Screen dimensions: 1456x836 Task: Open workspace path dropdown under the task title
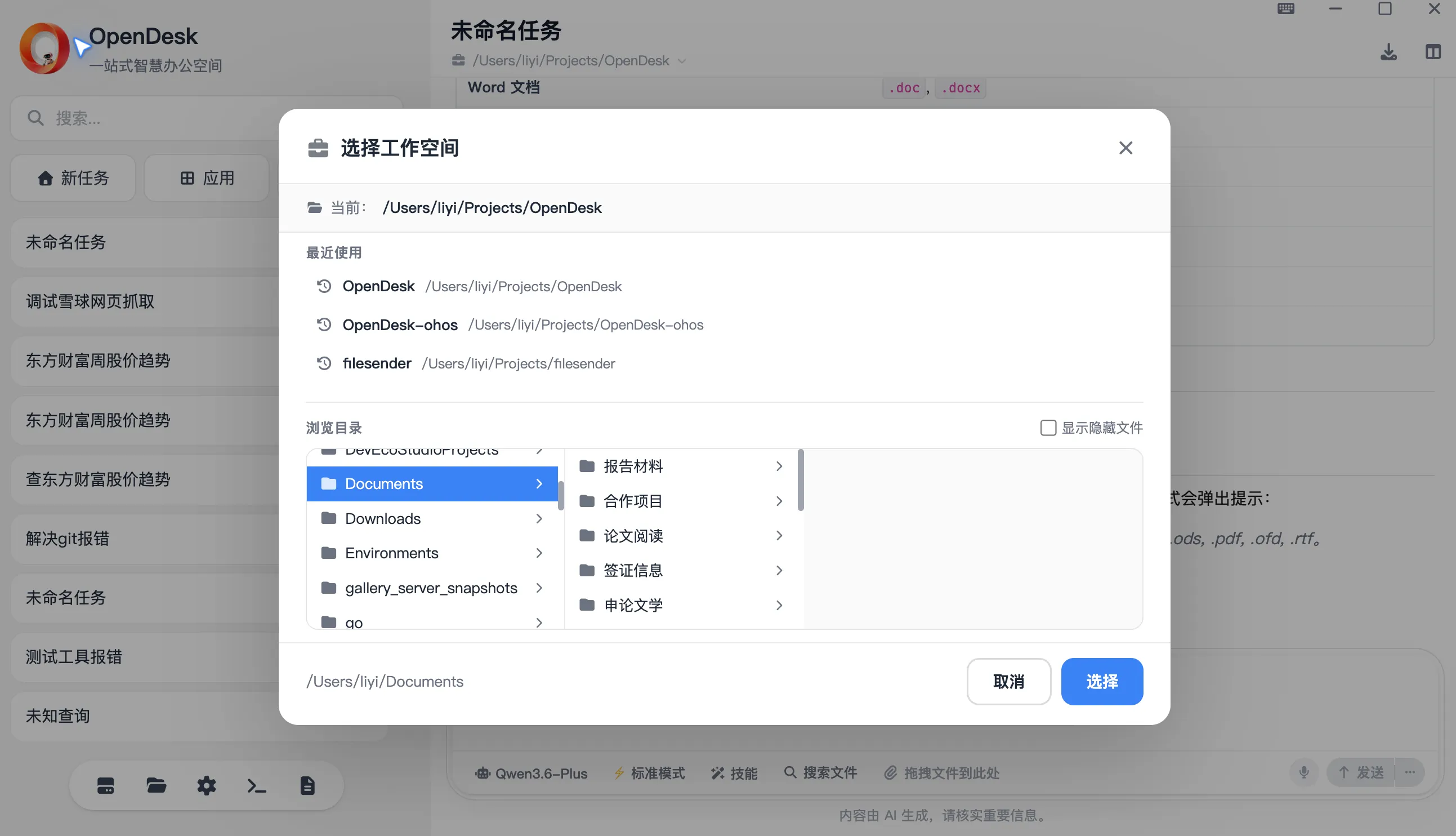point(569,60)
